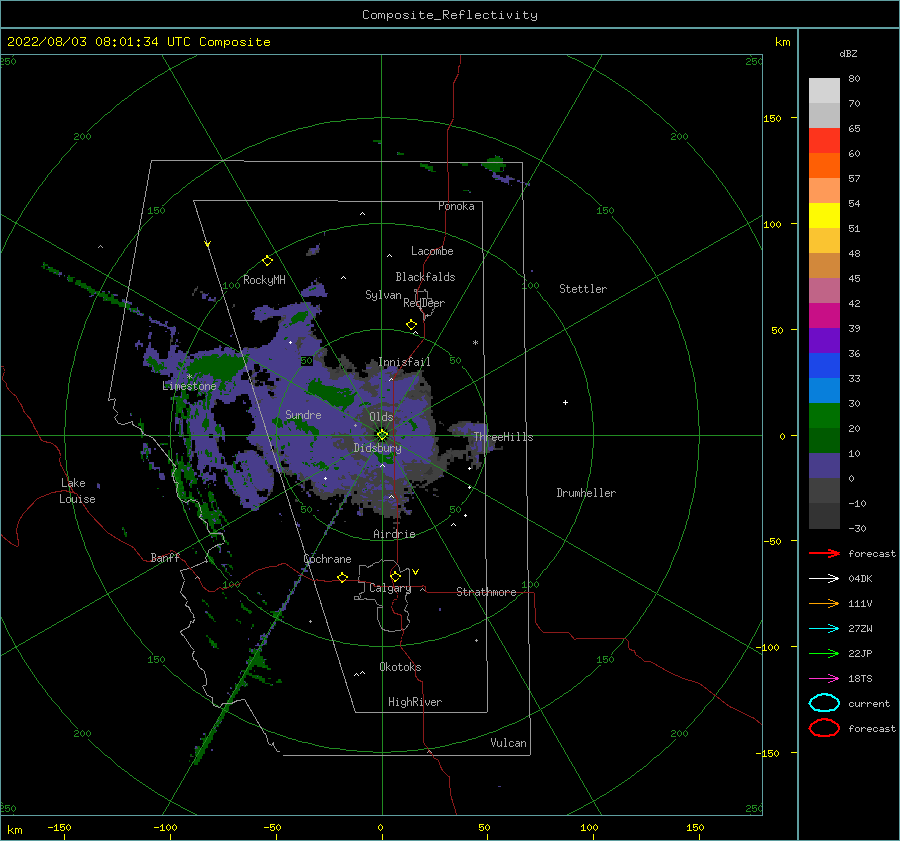
Task: Pick the 0 dBZ purple swatch
Action: point(824,465)
